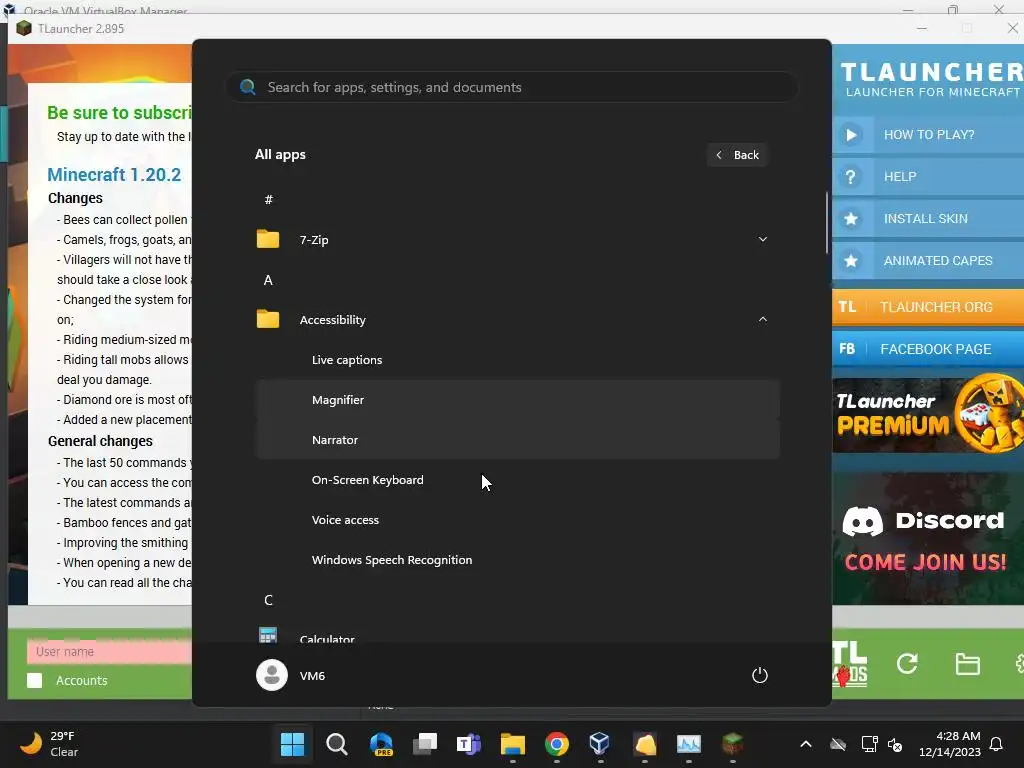Viewport: 1024px width, 768px height.
Task: Open File Explorer from taskbar
Action: pyautogui.click(x=513, y=744)
